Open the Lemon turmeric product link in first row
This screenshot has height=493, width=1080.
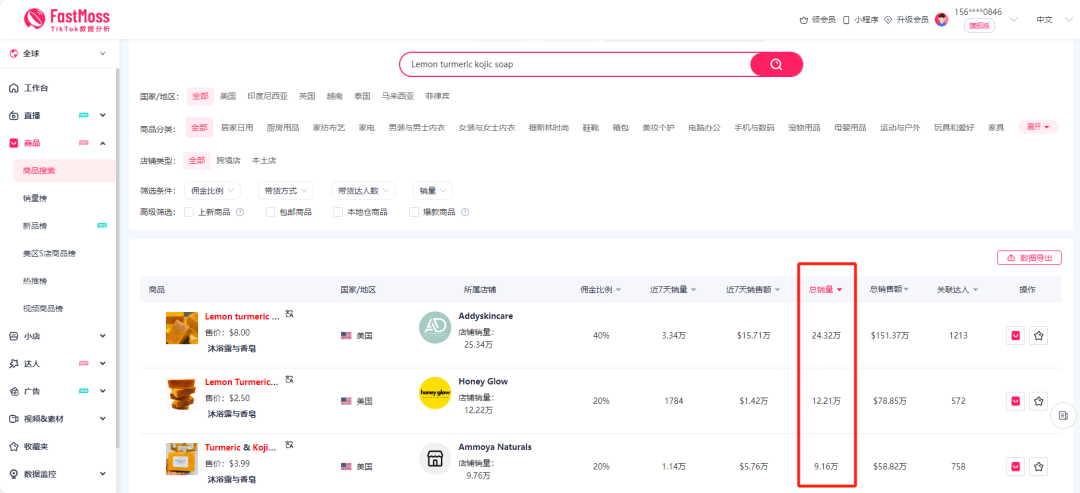[242, 316]
